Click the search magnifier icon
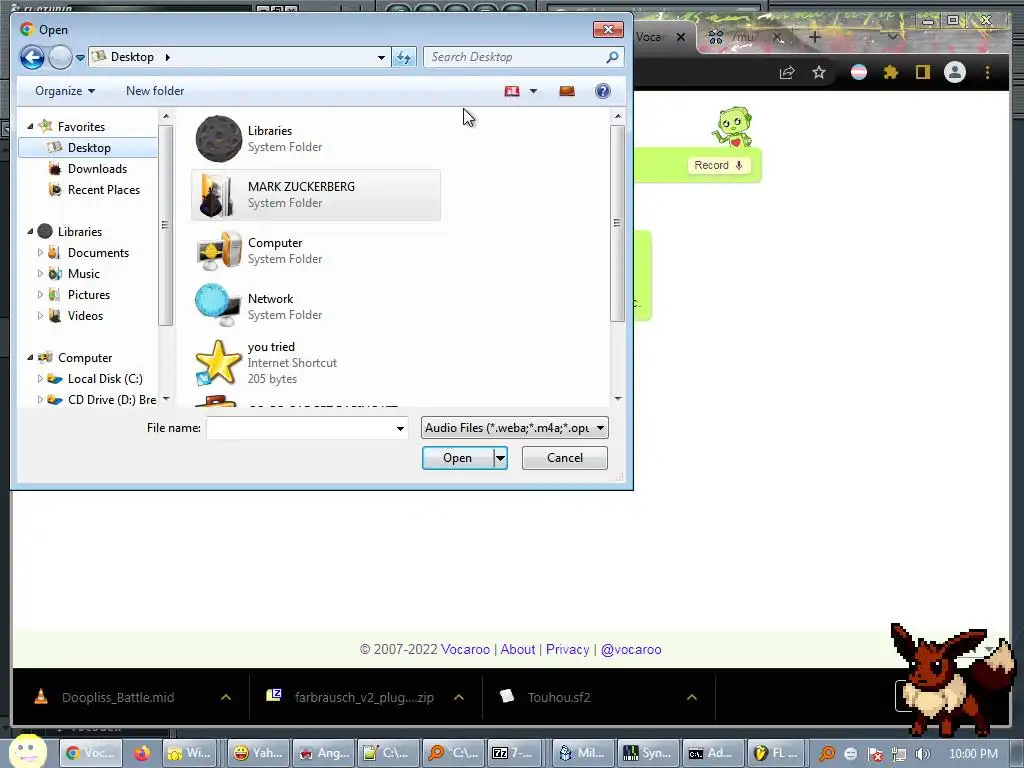Viewport: 1024px width, 768px height. click(613, 57)
